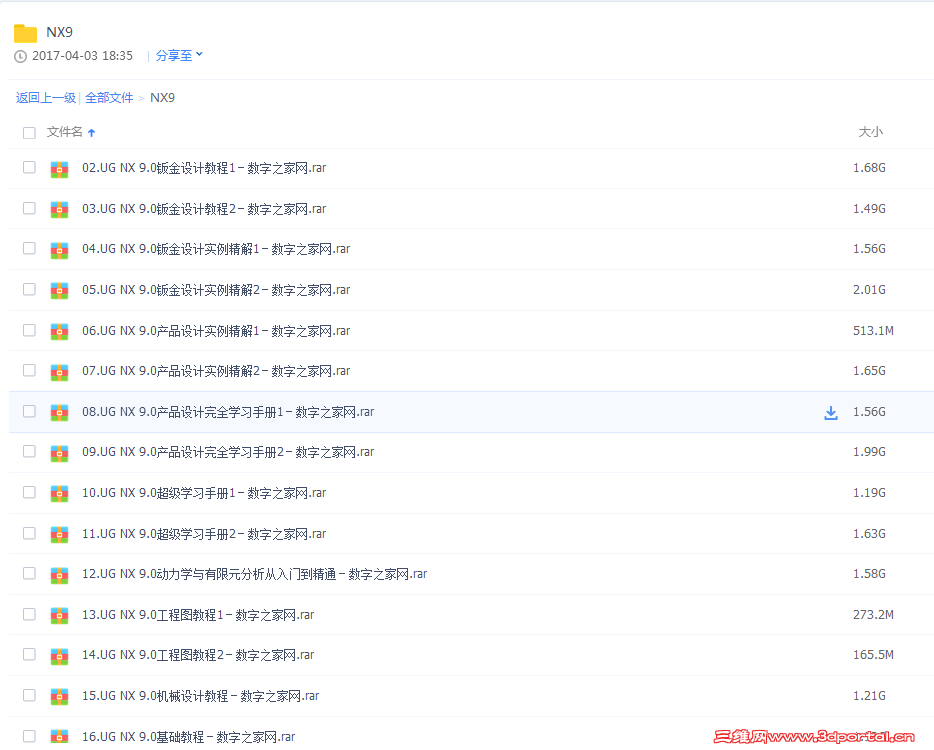
Task: Click the rar icon of 11.UG NX 9.0超级学习手册2
Action: coord(59,535)
